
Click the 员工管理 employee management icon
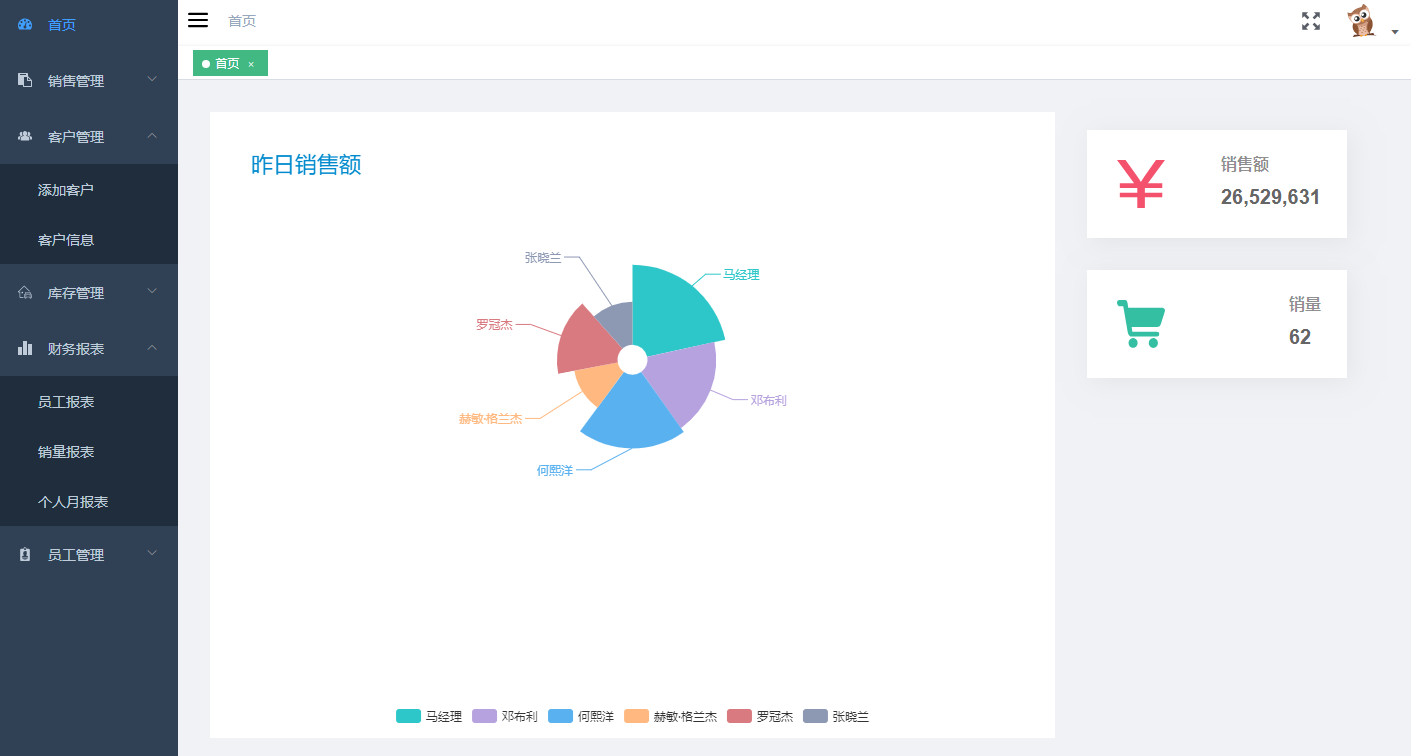click(x=24, y=553)
